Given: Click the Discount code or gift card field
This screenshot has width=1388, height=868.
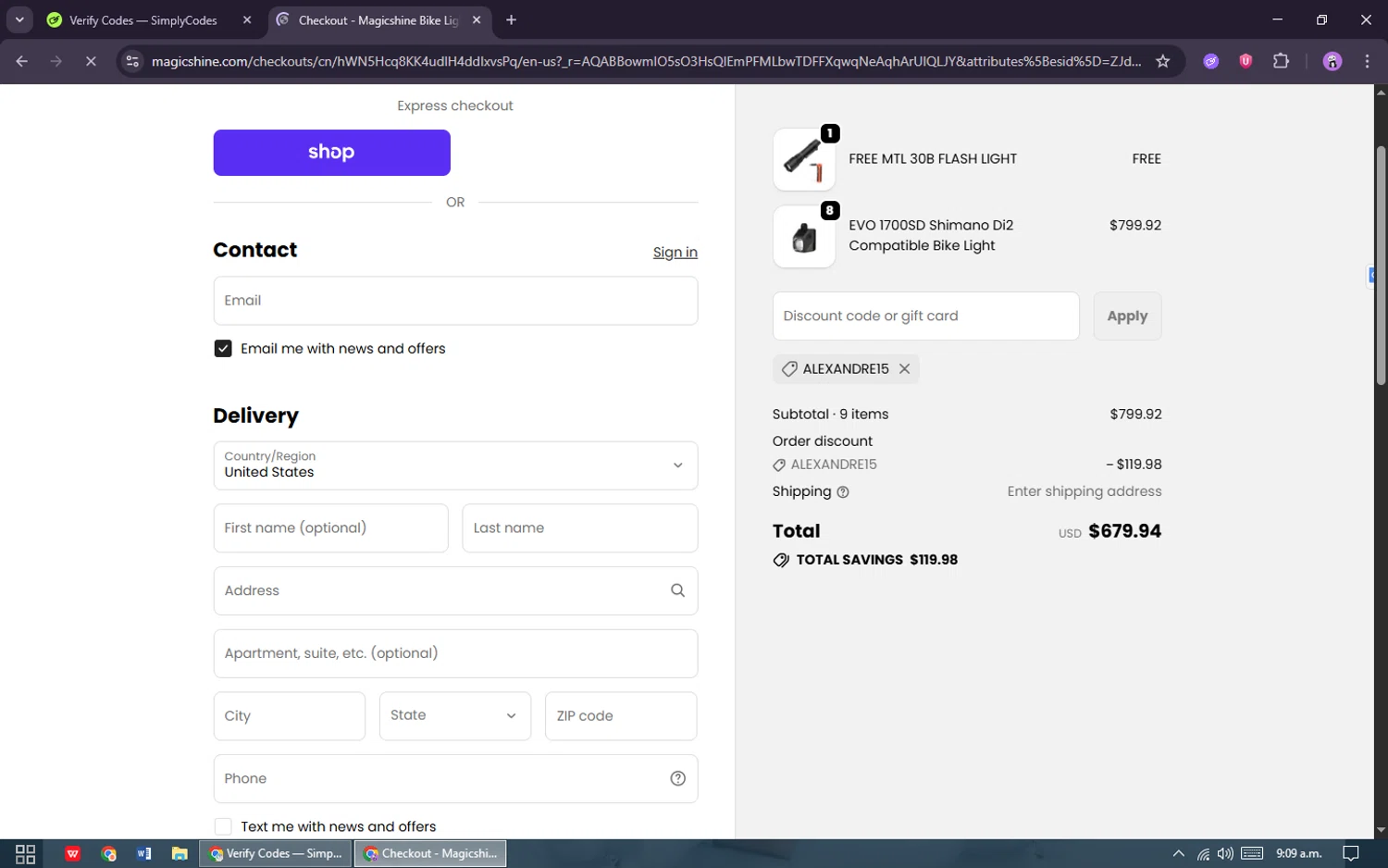Looking at the screenshot, I should coord(925,316).
